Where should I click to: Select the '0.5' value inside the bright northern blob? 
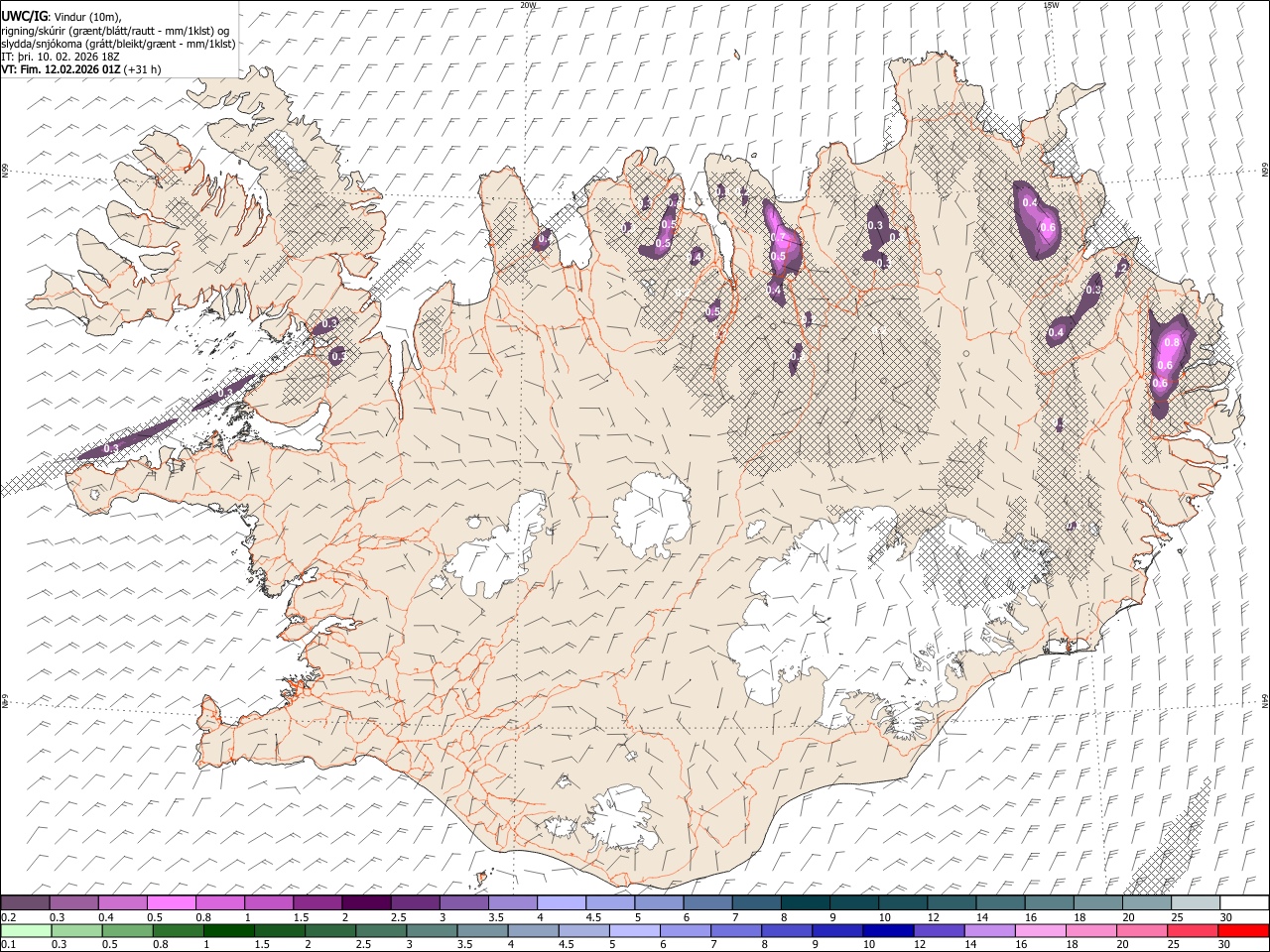pyautogui.click(x=778, y=256)
